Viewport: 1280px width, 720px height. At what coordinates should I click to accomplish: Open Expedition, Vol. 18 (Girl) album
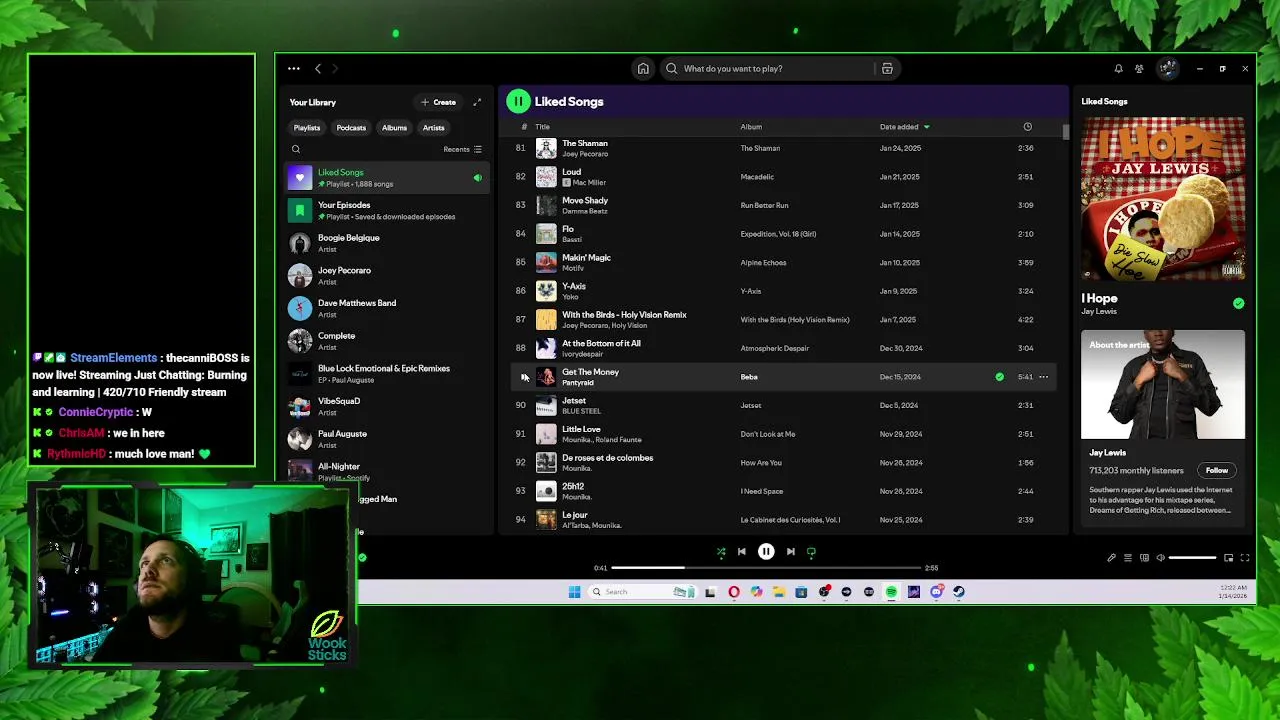(x=778, y=234)
